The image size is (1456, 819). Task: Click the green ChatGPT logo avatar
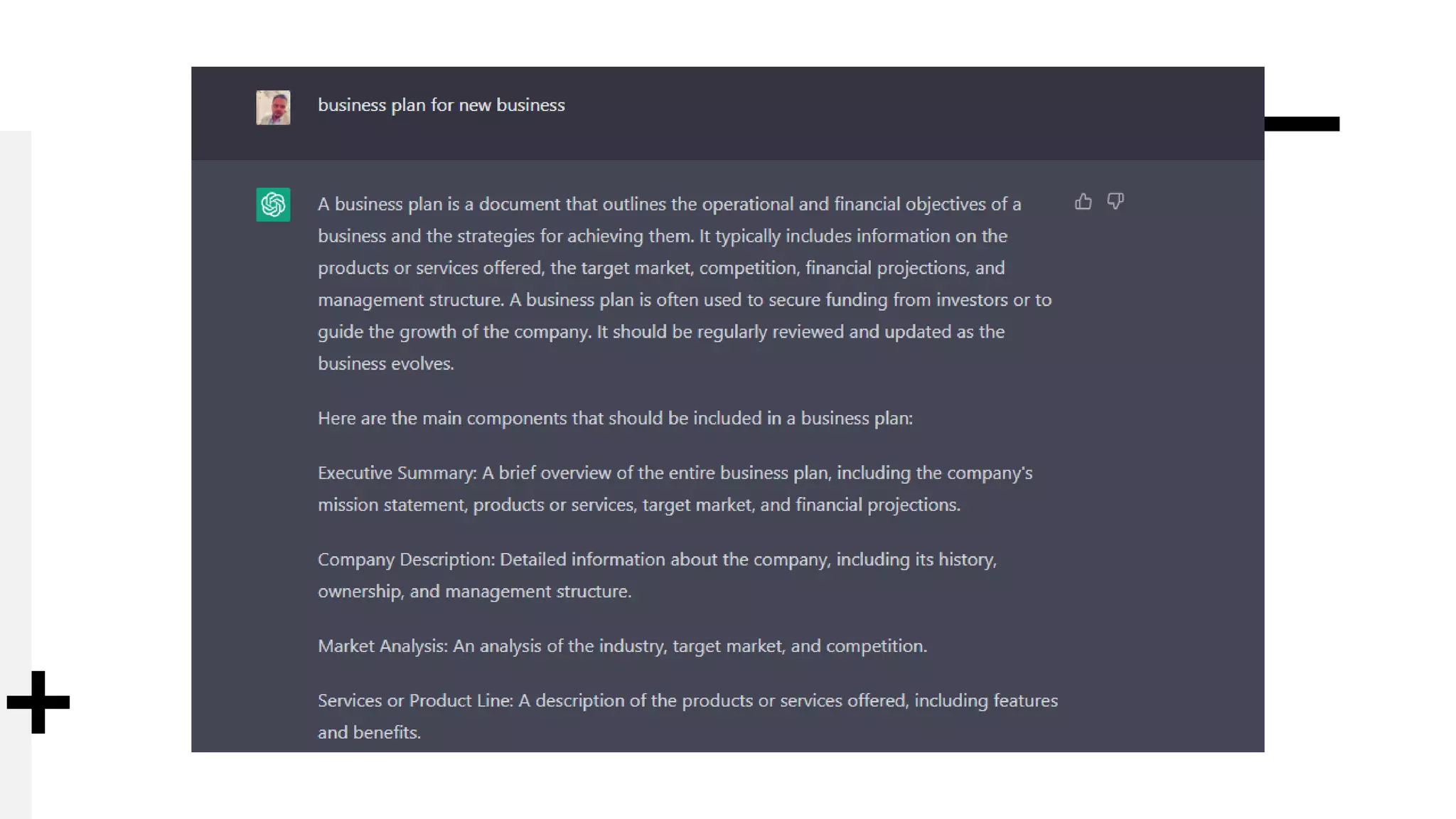click(x=273, y=205)
